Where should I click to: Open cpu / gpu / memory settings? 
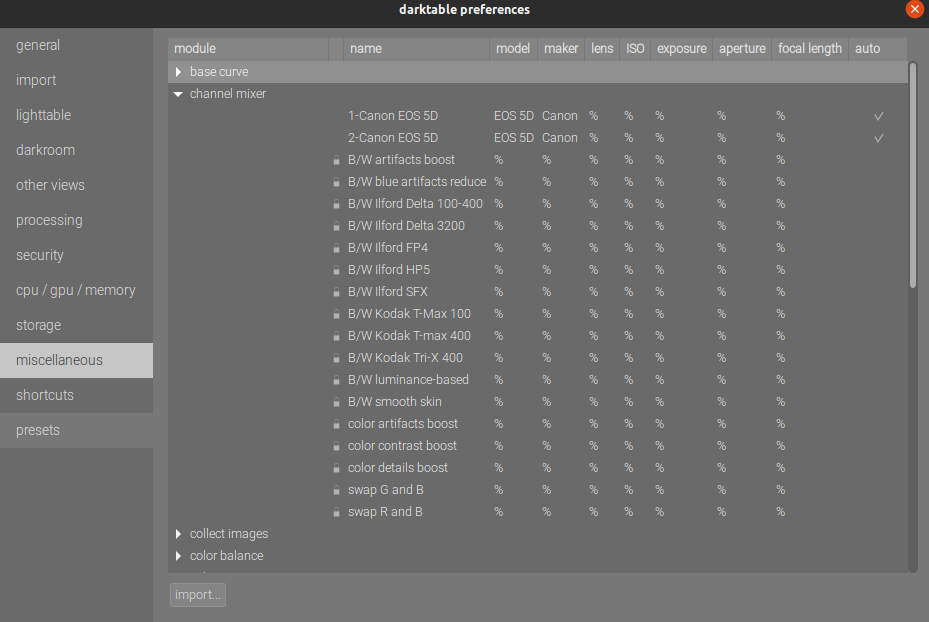point(76,290)
